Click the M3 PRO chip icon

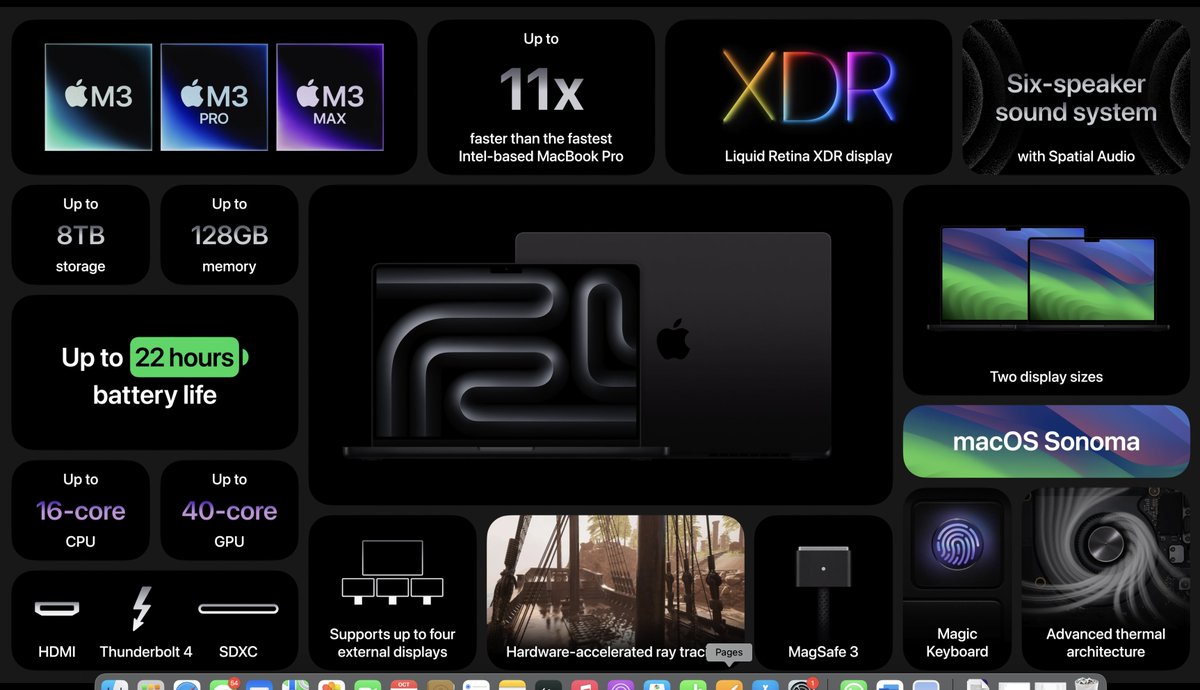coord(214,97)
